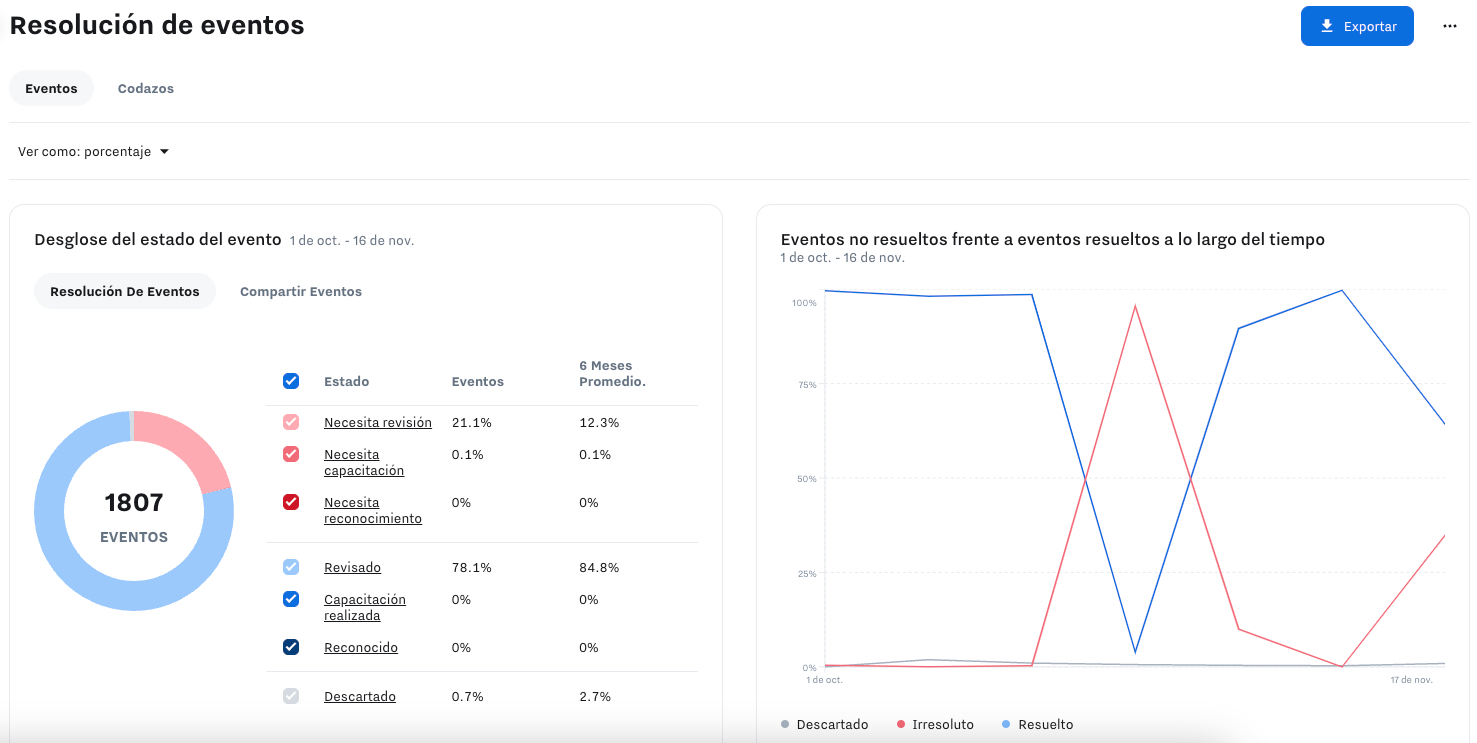Click the 12.3% six-month average value

tap(599, 422)
